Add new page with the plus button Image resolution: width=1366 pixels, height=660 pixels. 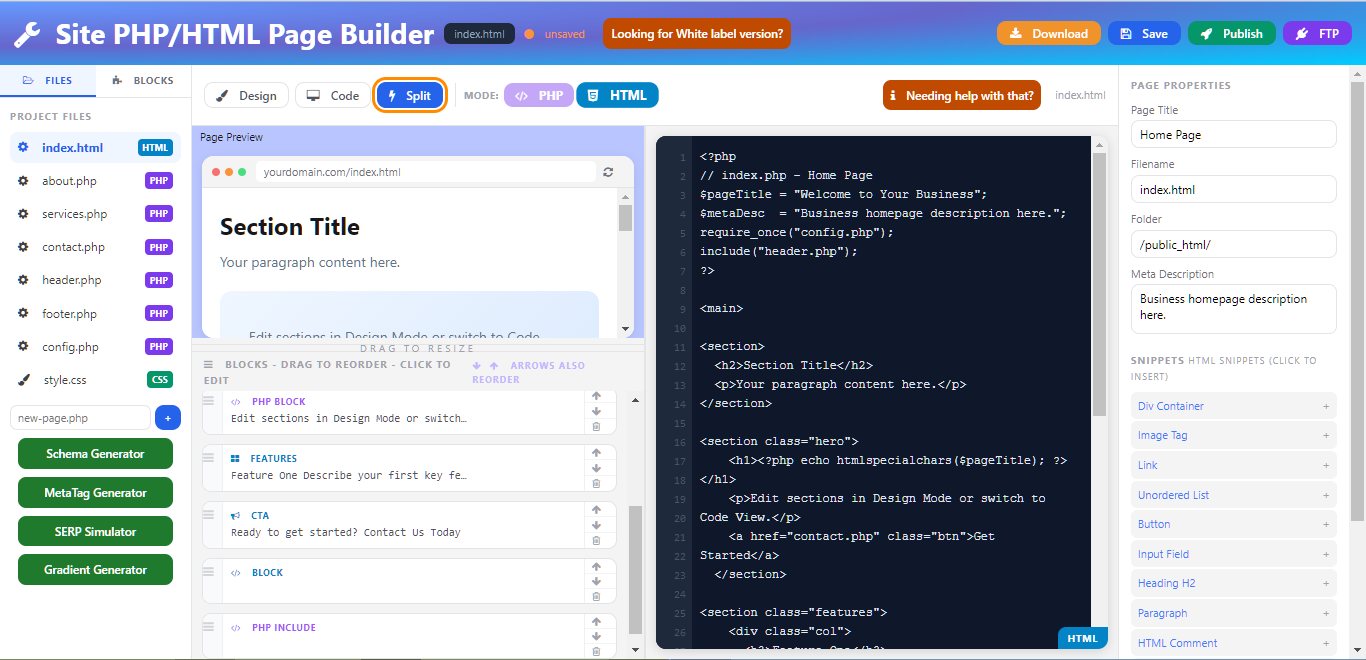click(x=168, y=418)
